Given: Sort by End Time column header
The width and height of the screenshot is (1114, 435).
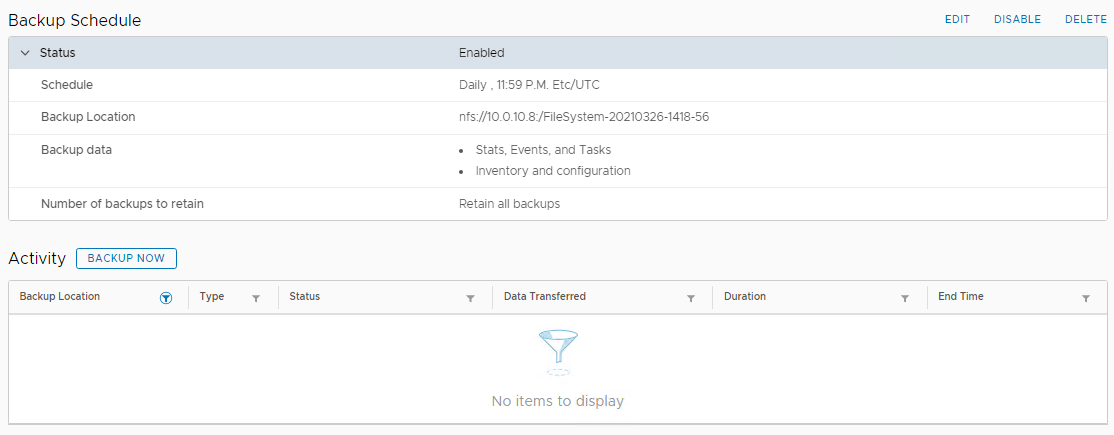Looking at the screenshot, I should pyautogui.click(x=961, y=297).
